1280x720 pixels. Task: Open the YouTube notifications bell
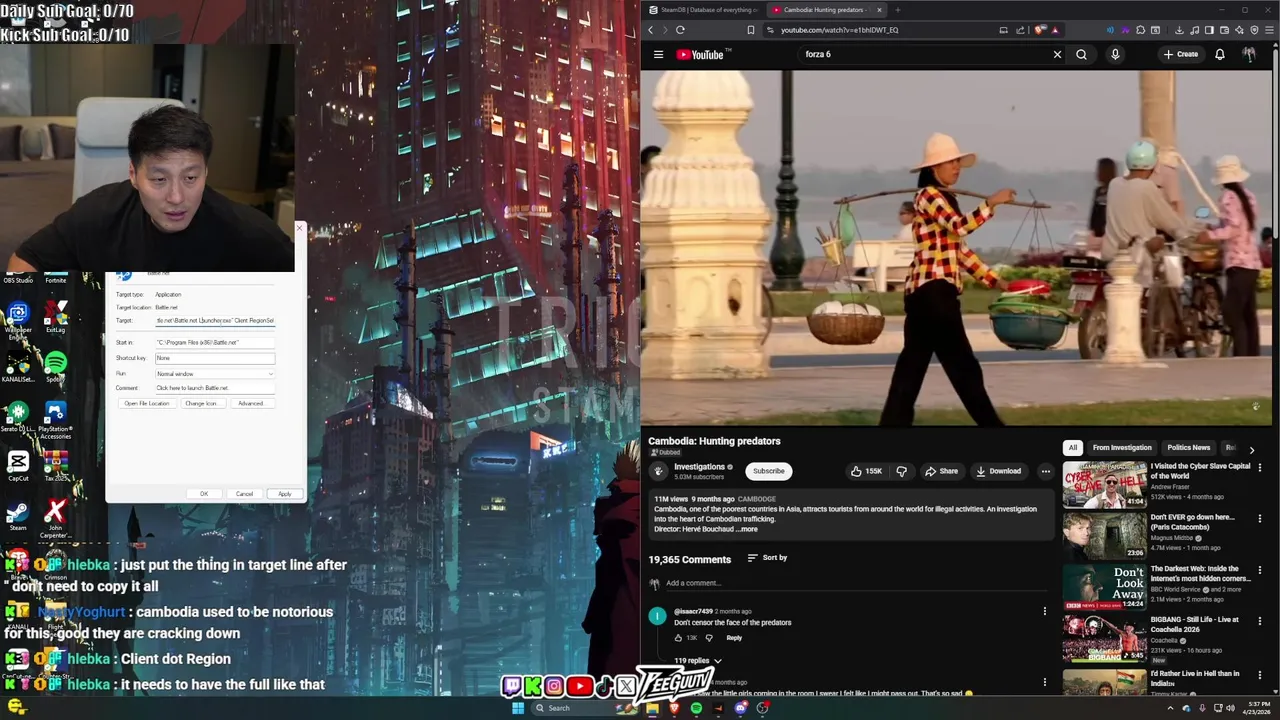pyautogui.click(x=1220, y=54)
